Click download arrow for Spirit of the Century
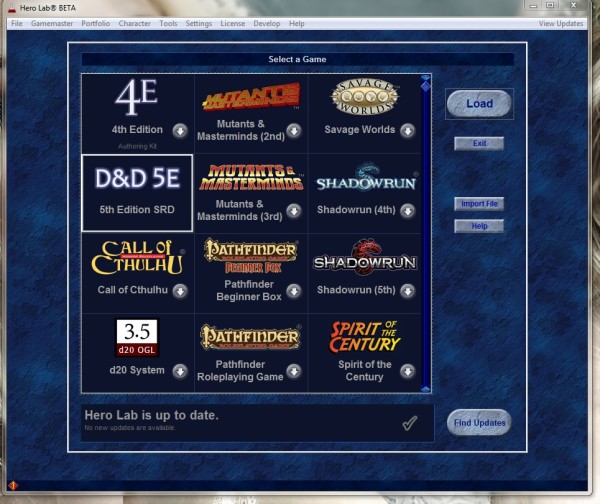The image size is (600, 504). click(x=408, y=371)
